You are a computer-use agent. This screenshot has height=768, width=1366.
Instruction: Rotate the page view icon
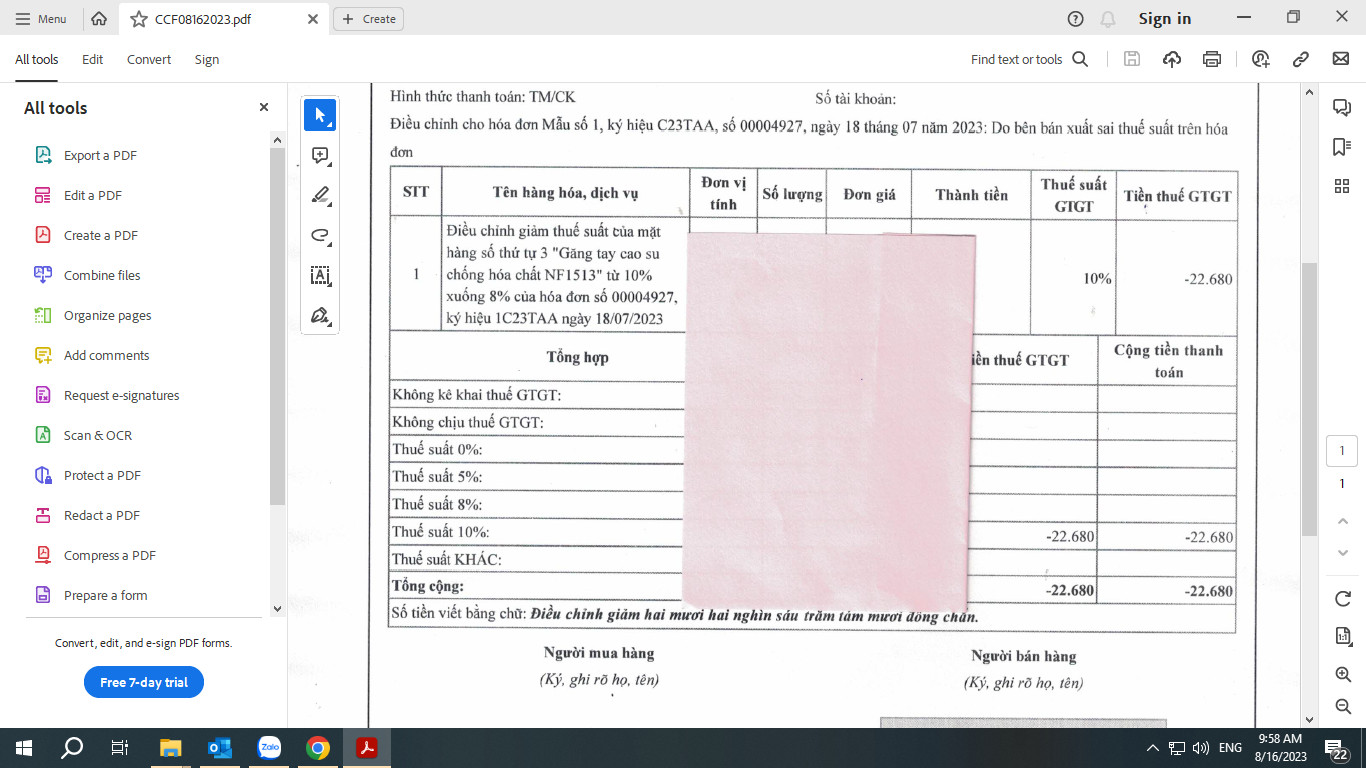tap(1343, 599)
